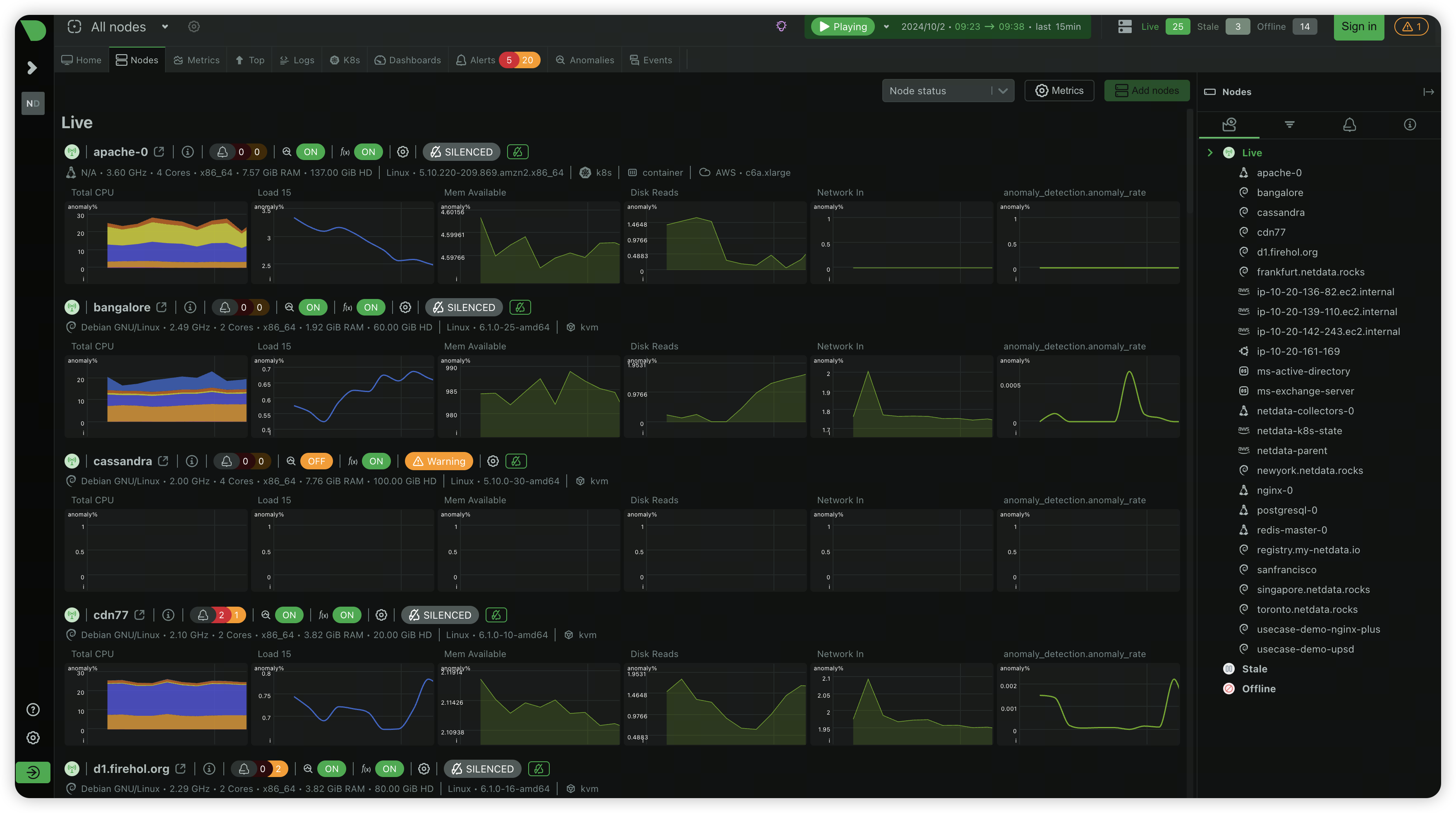The width and height of the screenshot is (1456, 813).
Task: Open the room settings gear beside All nodes
Action: click(x=194, y=26)
